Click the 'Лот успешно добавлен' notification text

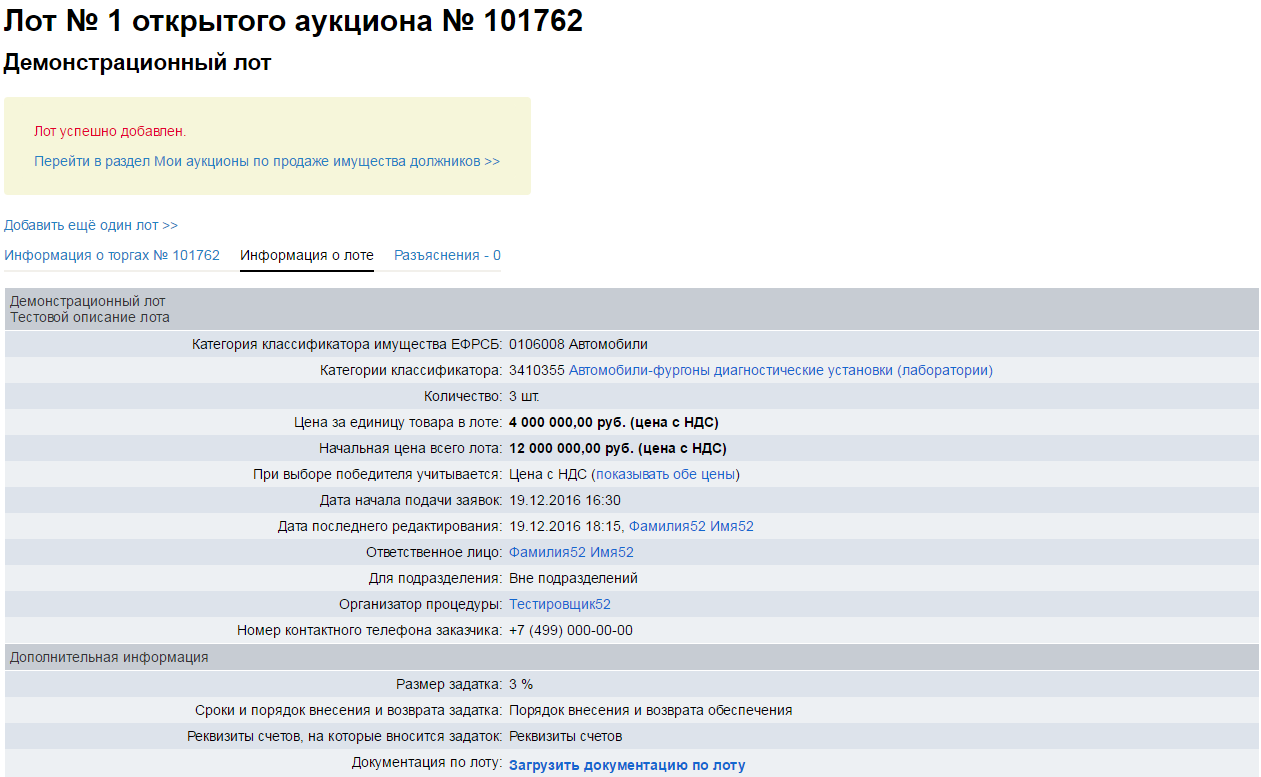[110, 131]
